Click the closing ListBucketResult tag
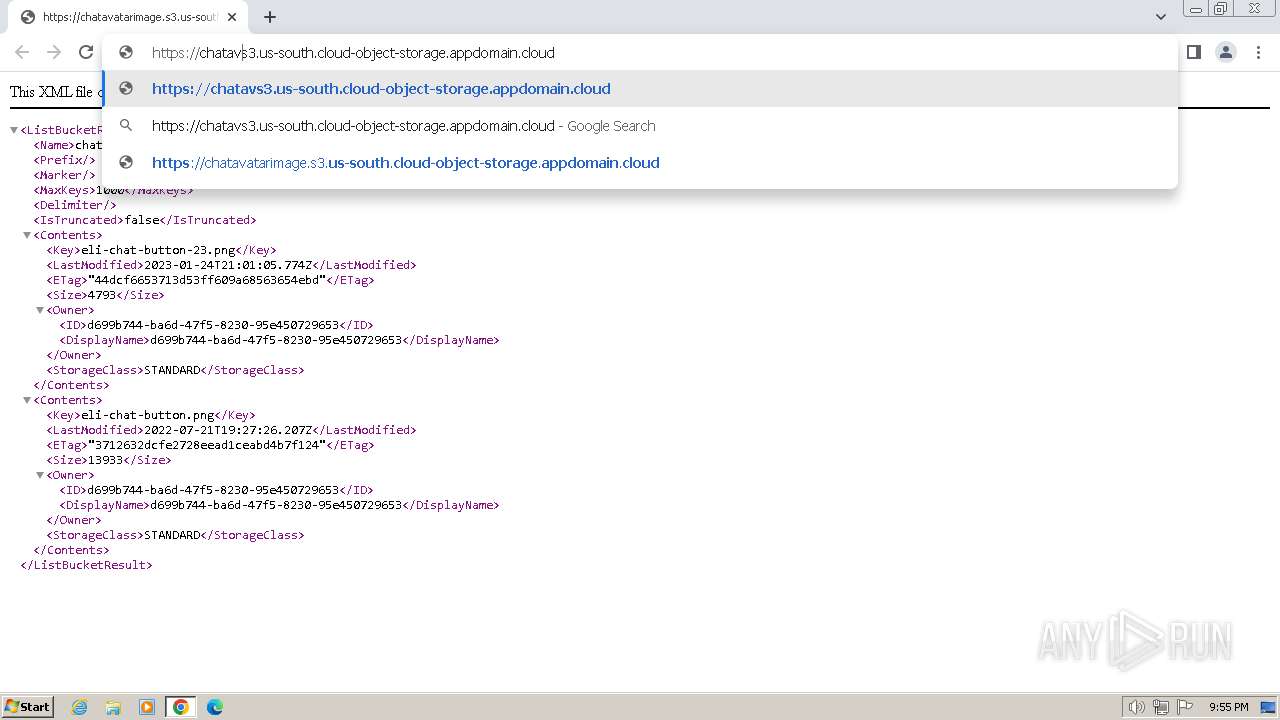Viewport: 1280px width, 720px height. (x=86, y=565)
